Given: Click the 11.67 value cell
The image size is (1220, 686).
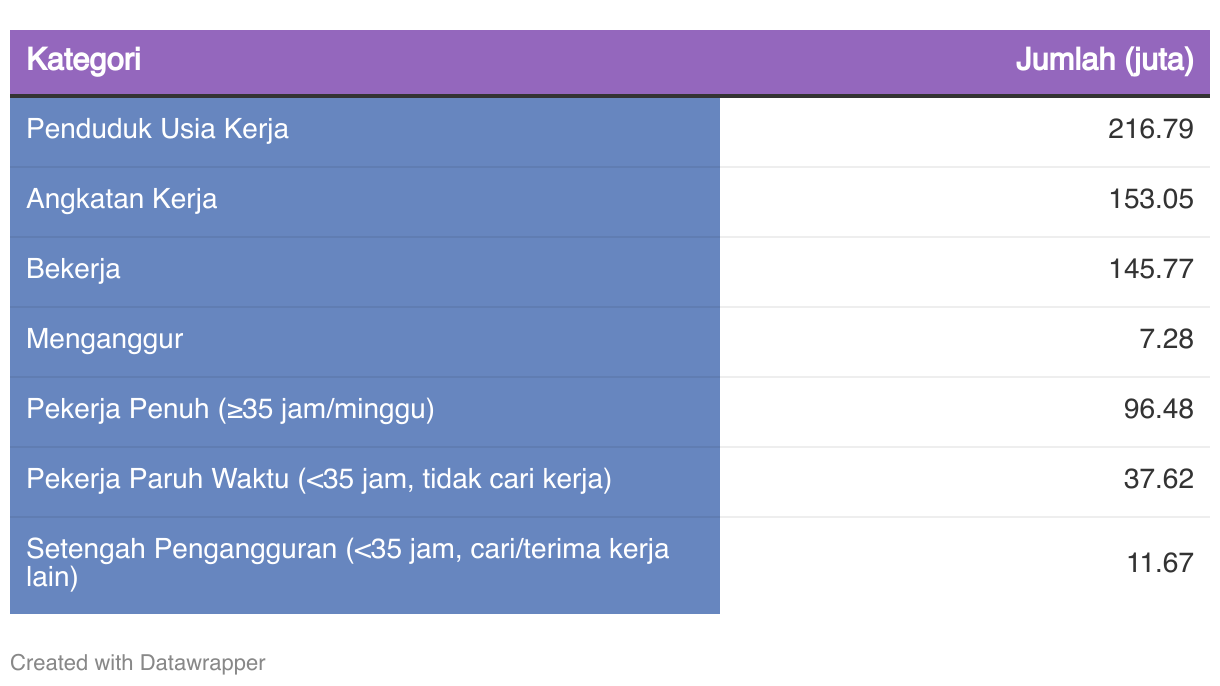Looking at the screenshot, I should coord(1160,563).
